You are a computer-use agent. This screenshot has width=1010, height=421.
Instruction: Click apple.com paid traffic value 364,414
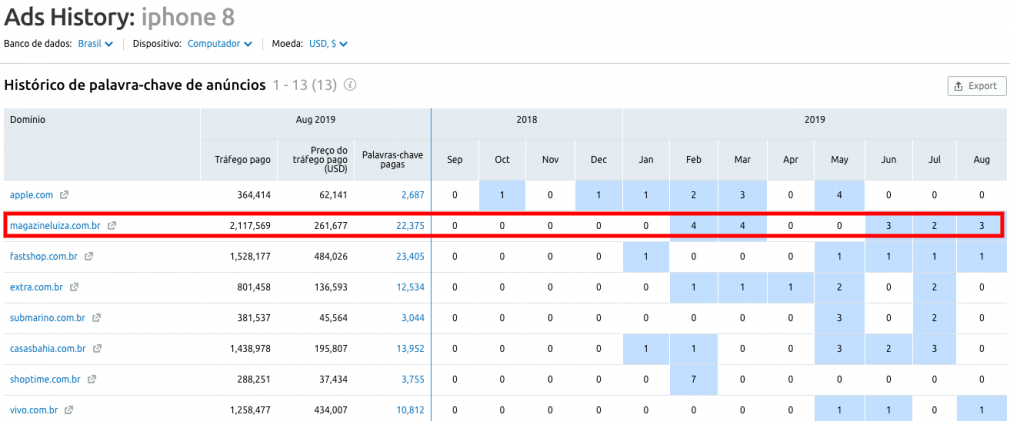[252, 195]
